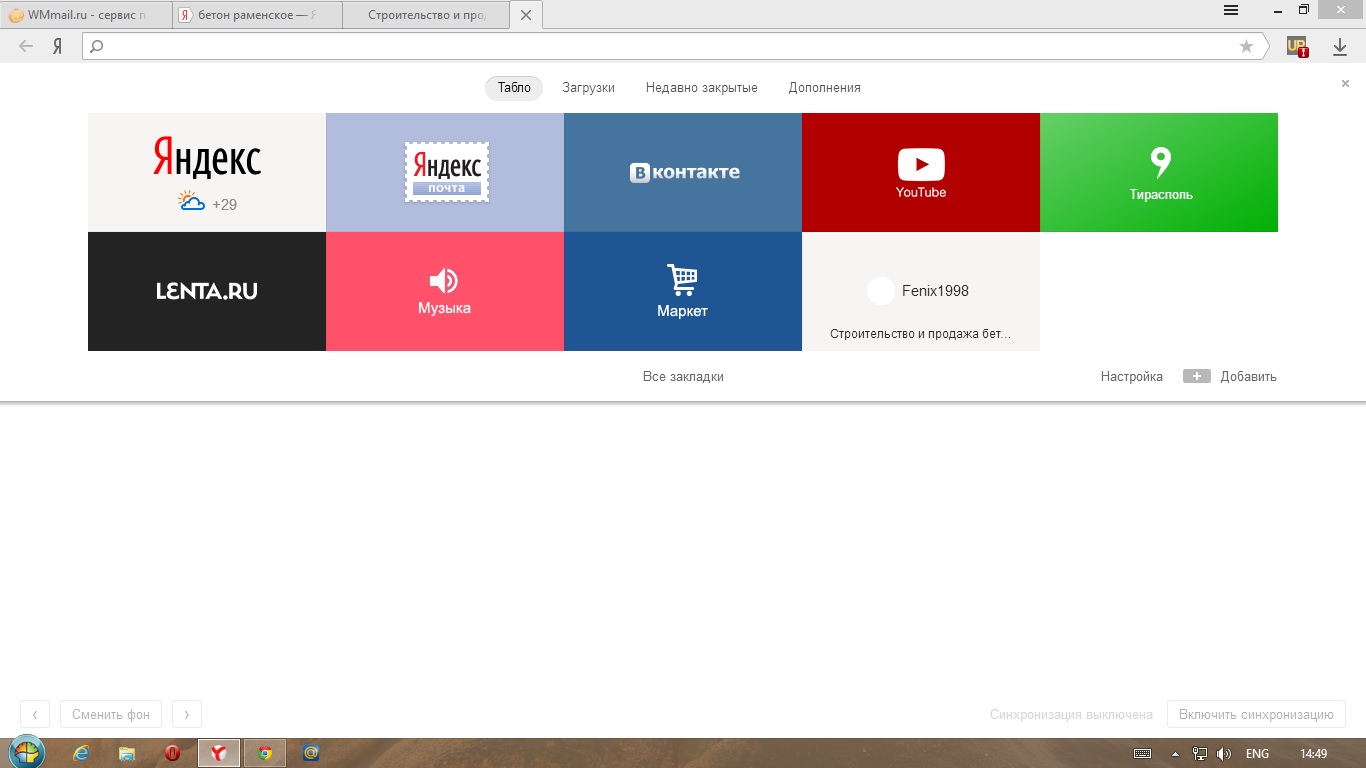This screenshot has height=768, width=1366.
Task: Switch to the 'Строительство и про...' tab
Action: (426, 15)
